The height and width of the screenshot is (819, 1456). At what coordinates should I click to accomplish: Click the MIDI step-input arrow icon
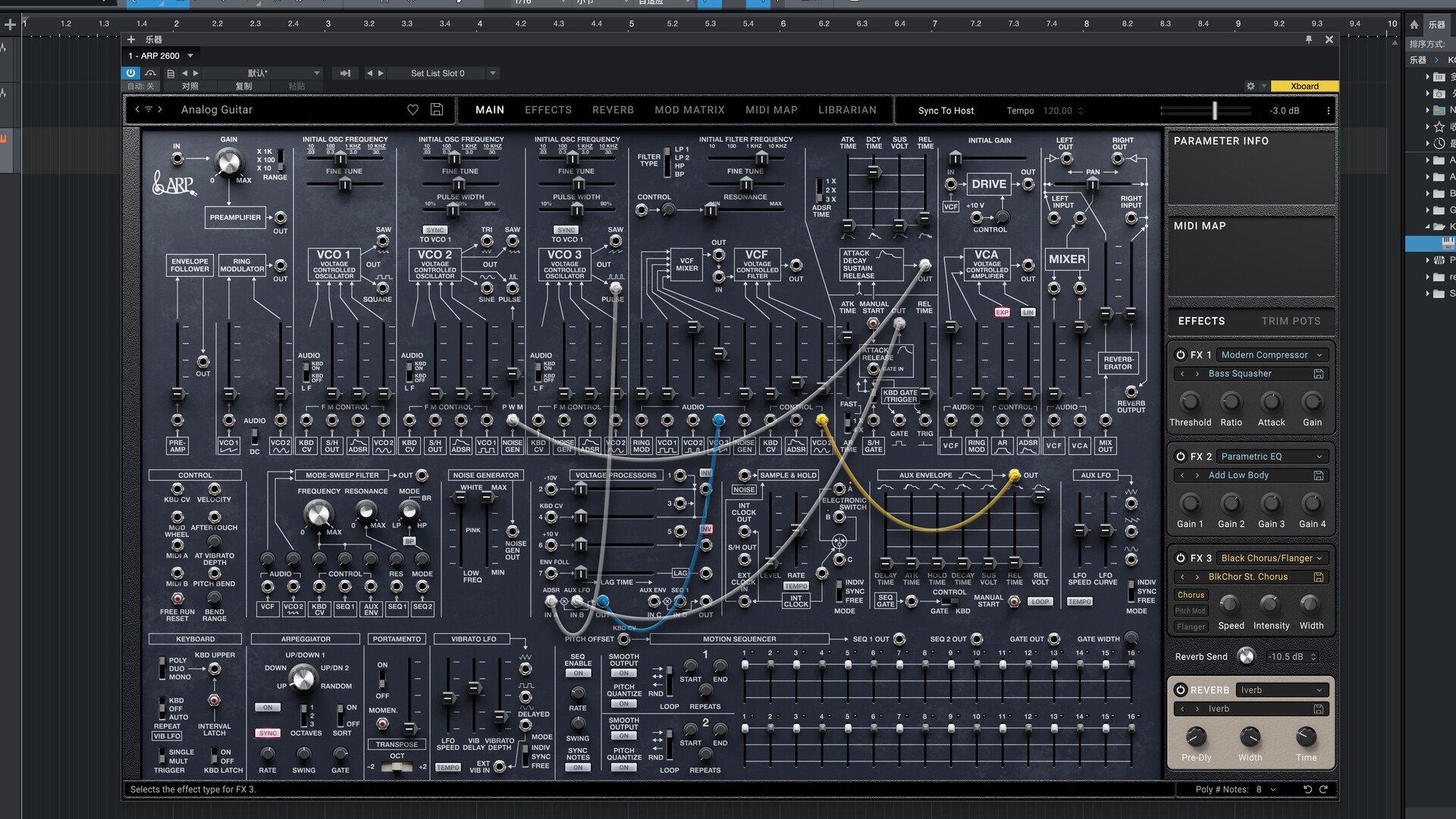point(345,74)
